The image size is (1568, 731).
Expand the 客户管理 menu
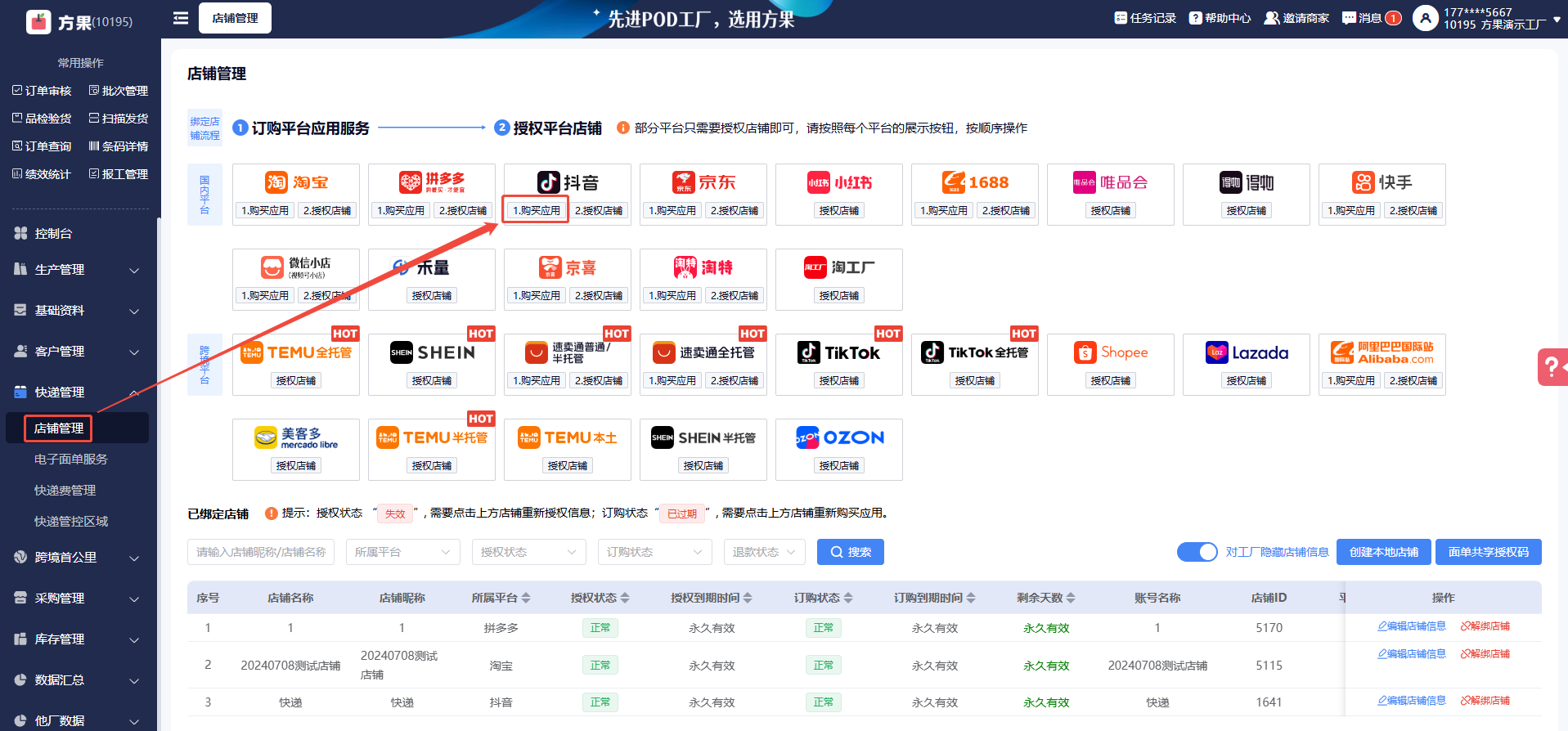(x=79, y=352)
